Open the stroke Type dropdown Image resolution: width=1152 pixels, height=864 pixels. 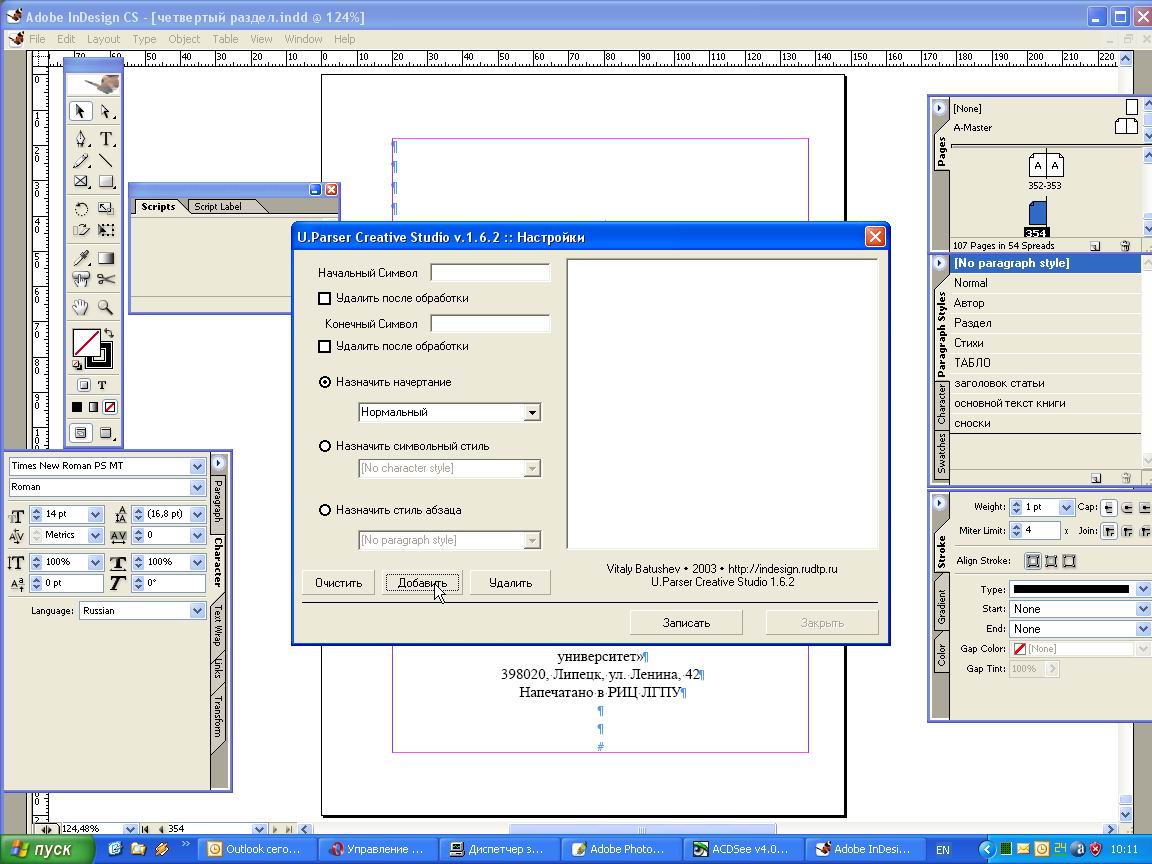click(x=1142, y=589)
